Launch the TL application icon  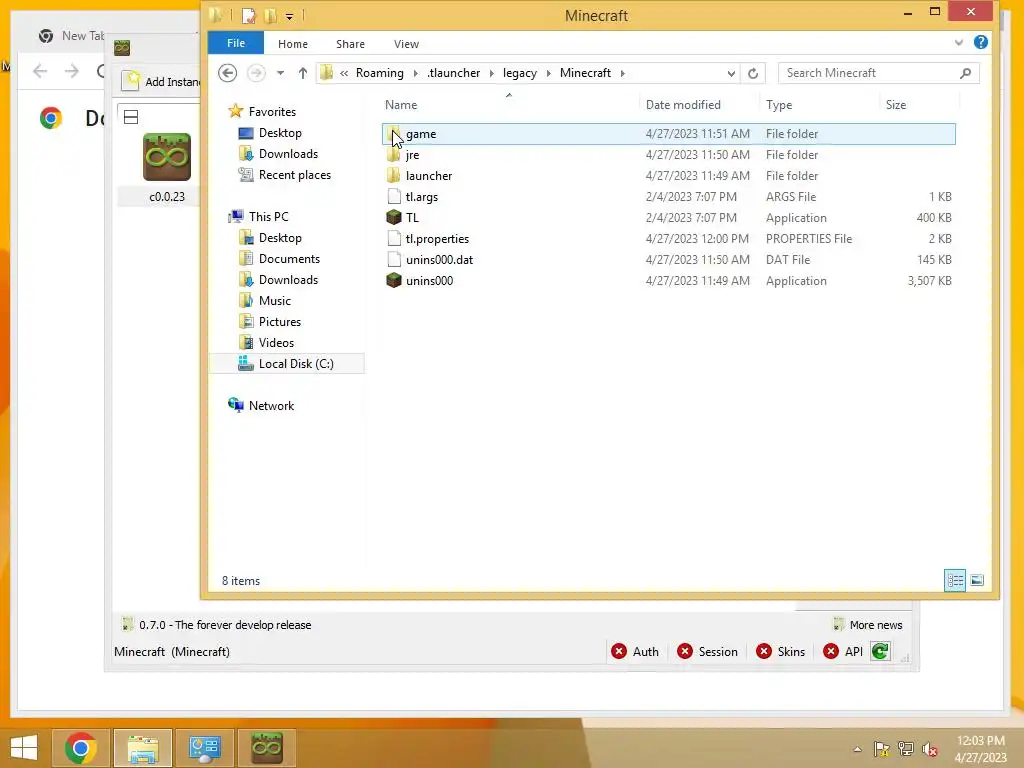(x=394, y=217)
